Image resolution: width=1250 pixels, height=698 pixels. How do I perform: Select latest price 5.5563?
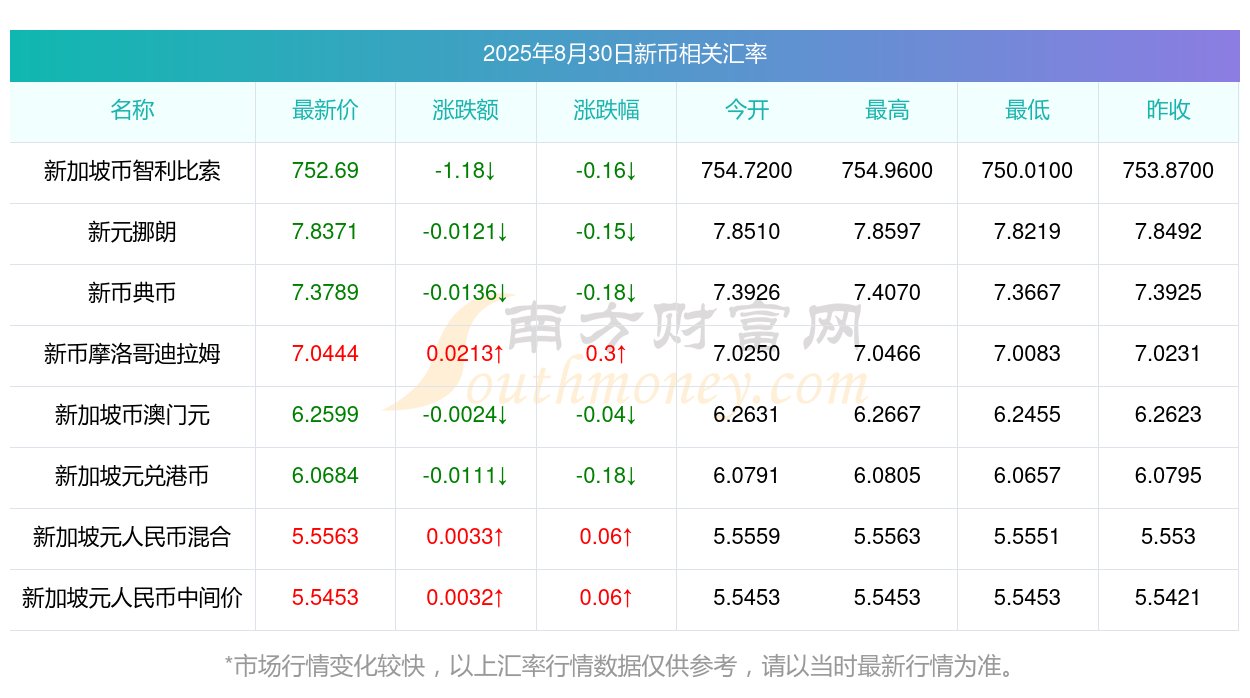[x=325, y=537]
